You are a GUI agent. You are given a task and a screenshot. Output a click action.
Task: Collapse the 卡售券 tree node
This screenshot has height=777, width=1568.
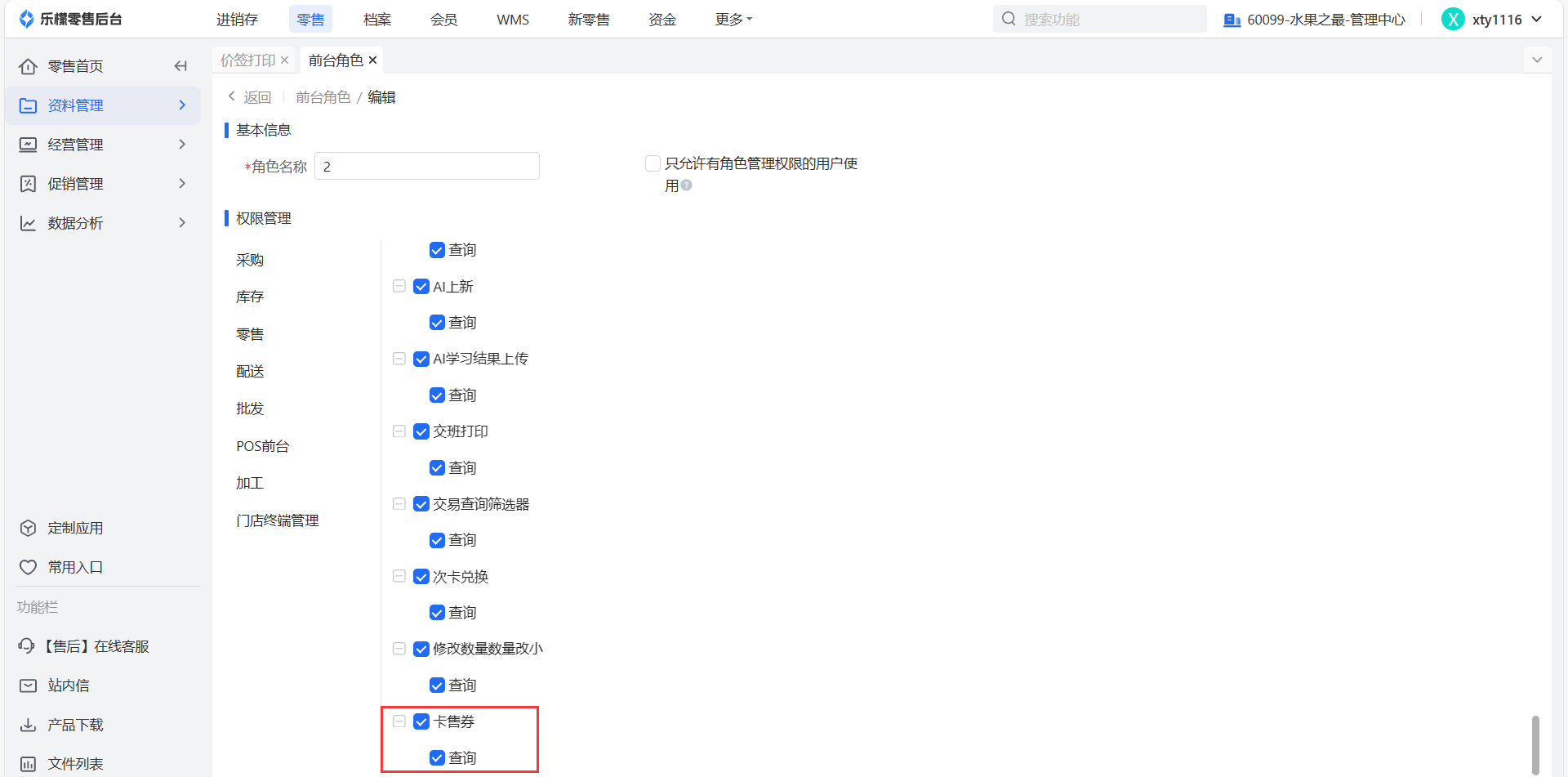(399, 721)
